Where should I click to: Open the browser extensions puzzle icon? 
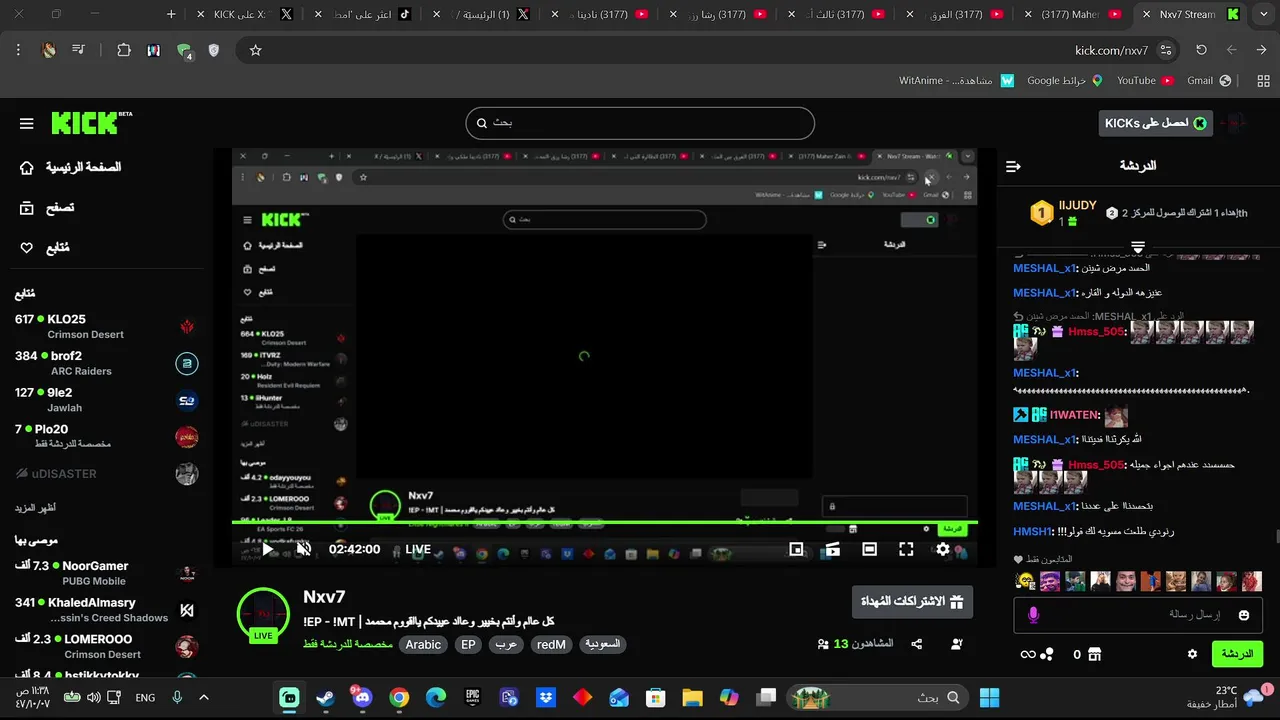[124, 50]
